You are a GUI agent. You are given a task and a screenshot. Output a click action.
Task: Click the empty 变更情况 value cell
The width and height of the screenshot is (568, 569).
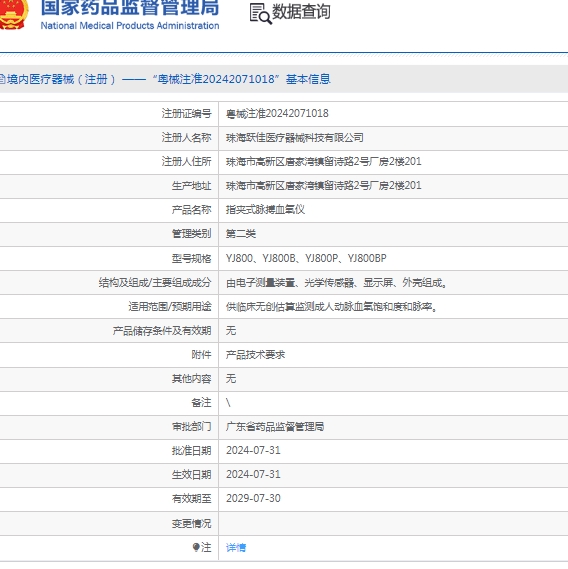tap(393, 523)
